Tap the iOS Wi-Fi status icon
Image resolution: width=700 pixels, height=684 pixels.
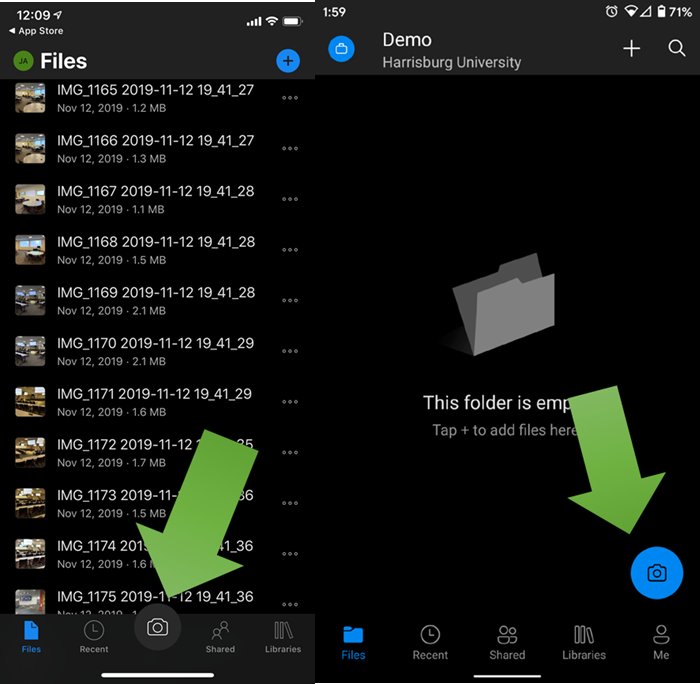(x=272, y=21)
